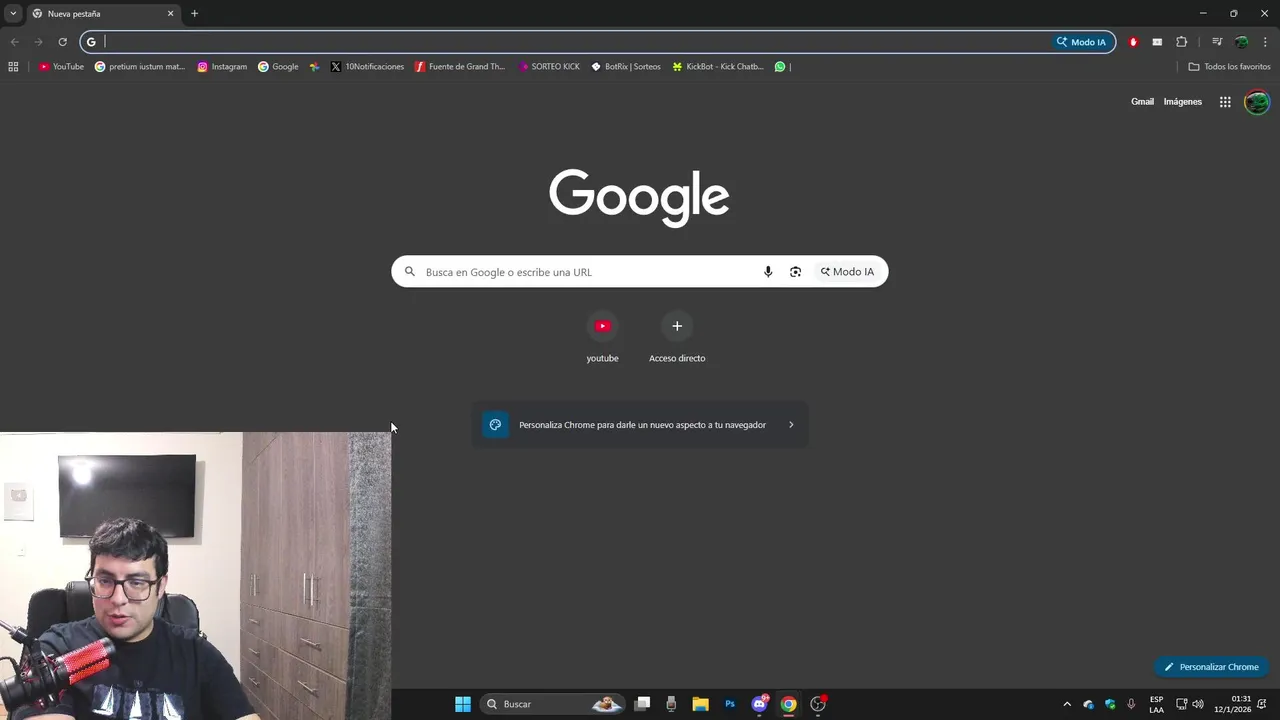Open Photoshop from the taskbar
Image resolution: width=1280 pixels, height=720 pixels.
pos(730,704)
